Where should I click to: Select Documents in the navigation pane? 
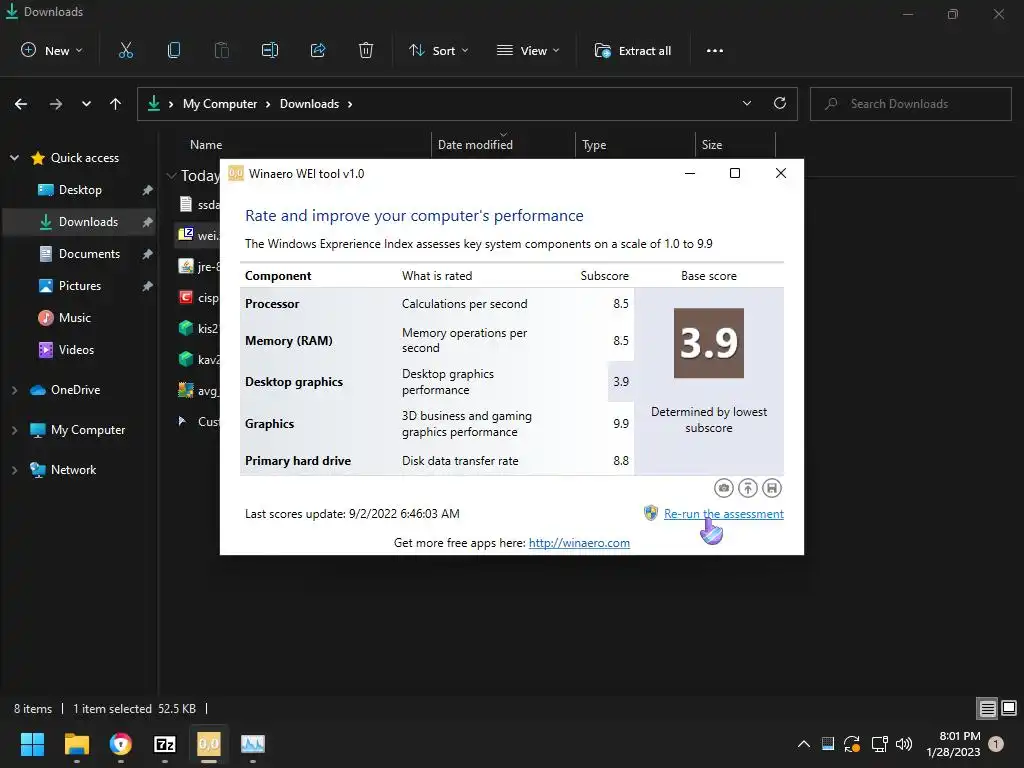[x=89, y=254]
